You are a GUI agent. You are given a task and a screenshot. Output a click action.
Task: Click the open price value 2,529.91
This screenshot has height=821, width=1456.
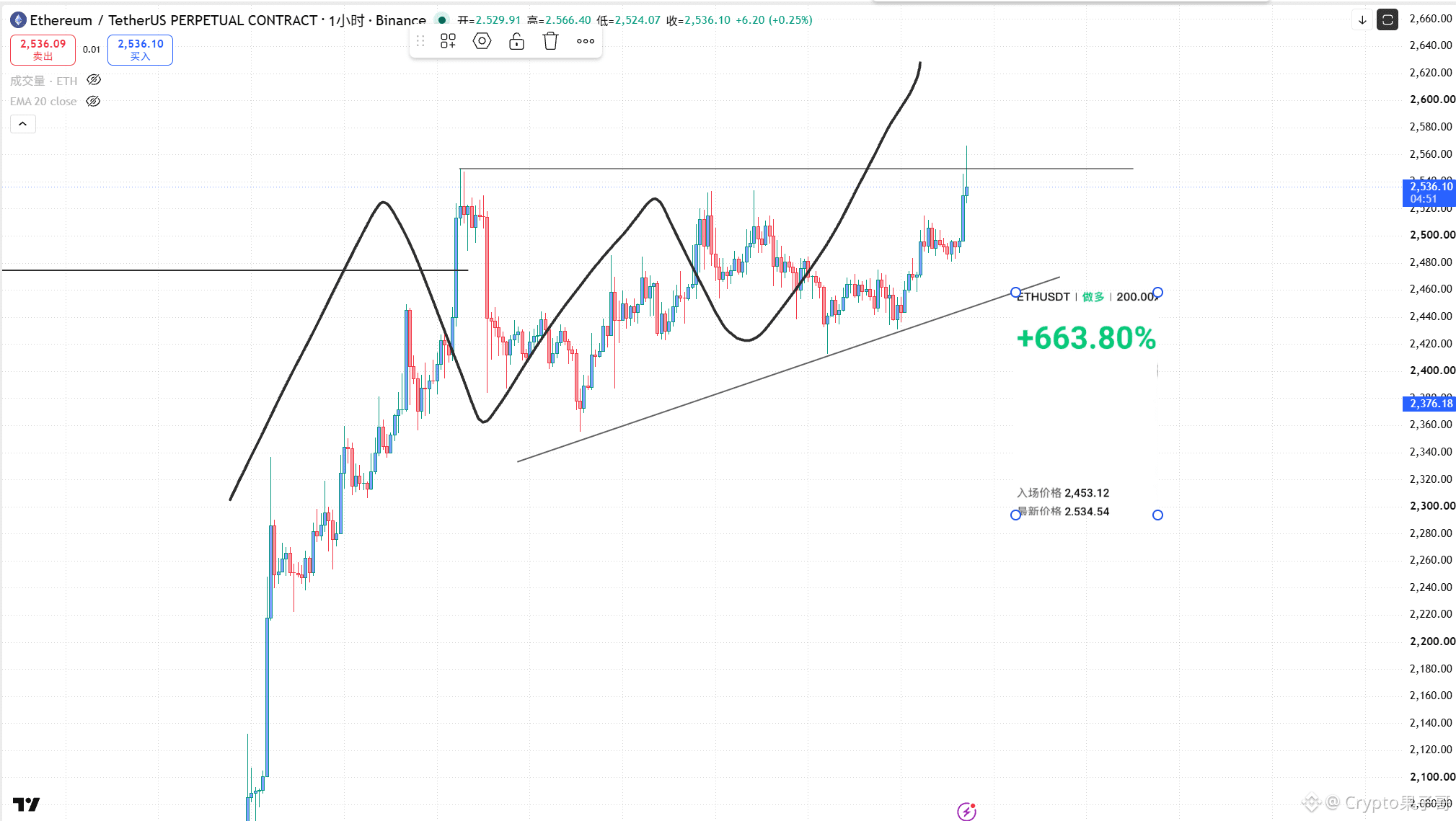[x=498, y=20]
